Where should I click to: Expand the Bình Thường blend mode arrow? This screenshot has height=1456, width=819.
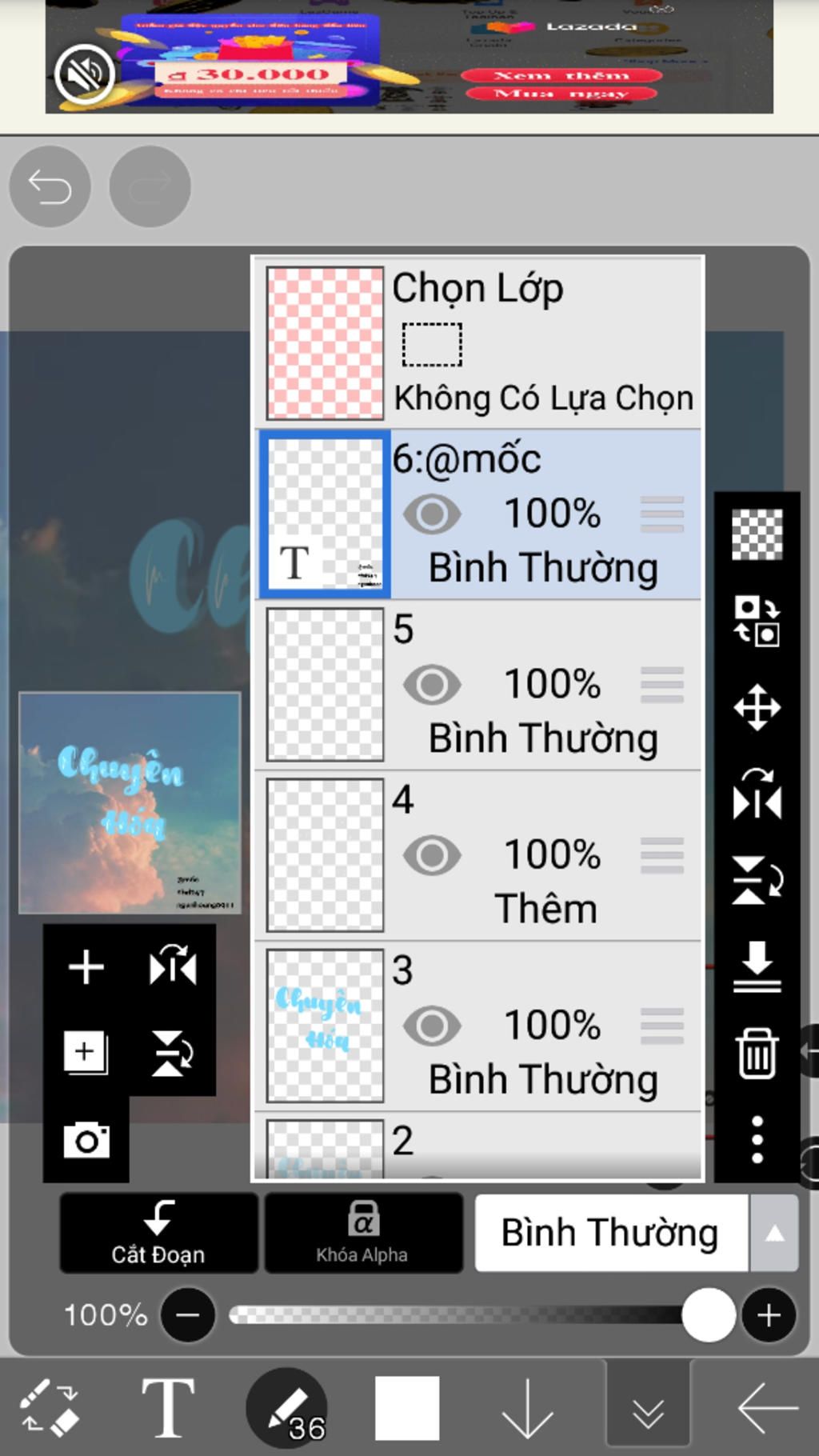[x=773, y=1233]
